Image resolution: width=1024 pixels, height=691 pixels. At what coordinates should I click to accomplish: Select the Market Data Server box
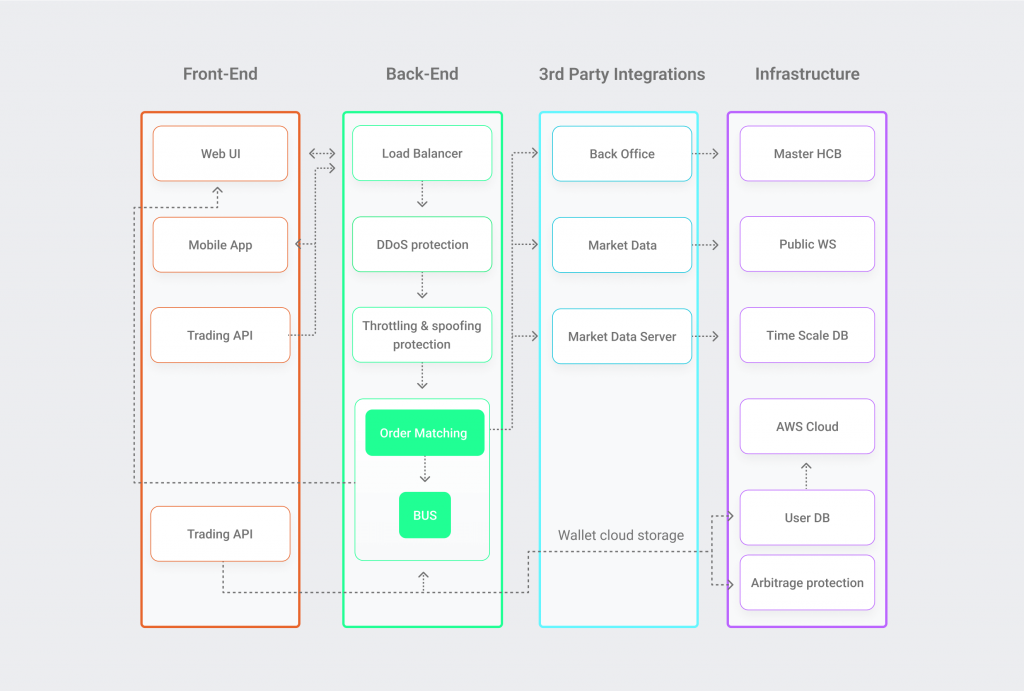click(x=621, y=336)
